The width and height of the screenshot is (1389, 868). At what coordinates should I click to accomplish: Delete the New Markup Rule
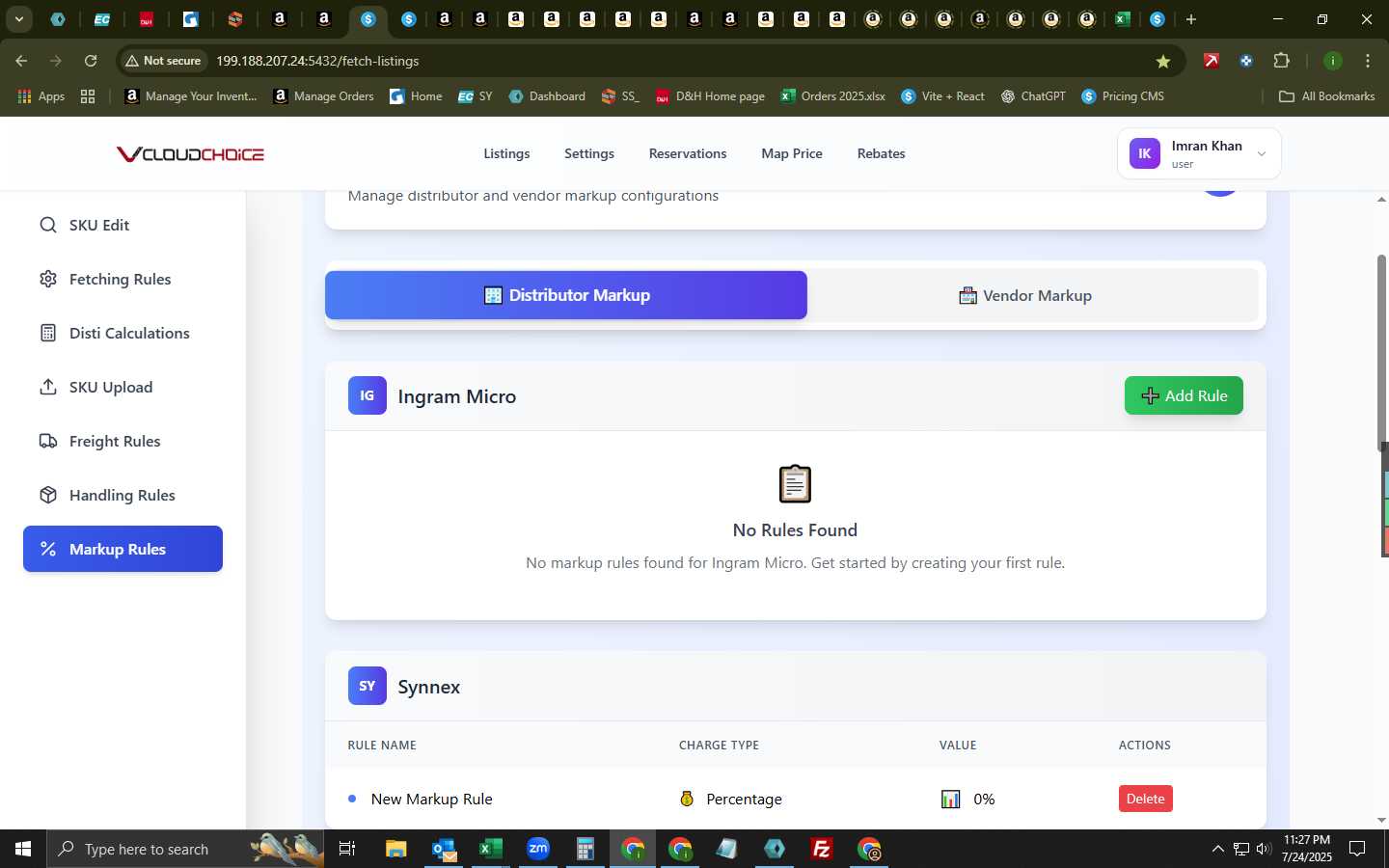click(x=1145, y=799)
